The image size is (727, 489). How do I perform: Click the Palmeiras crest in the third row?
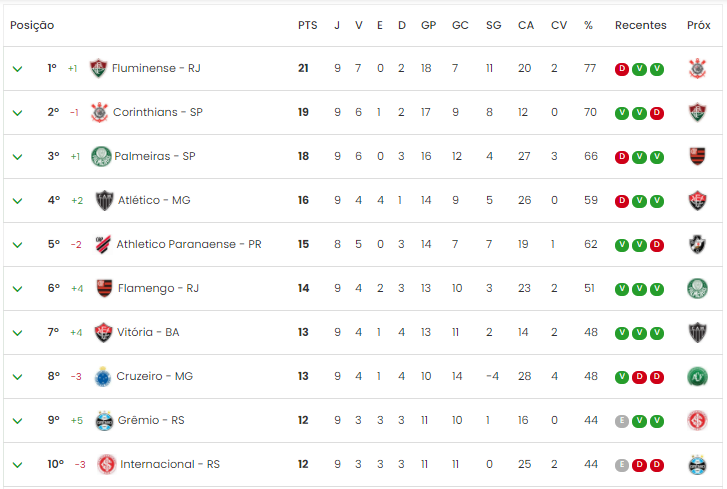(x=101, y=156)
